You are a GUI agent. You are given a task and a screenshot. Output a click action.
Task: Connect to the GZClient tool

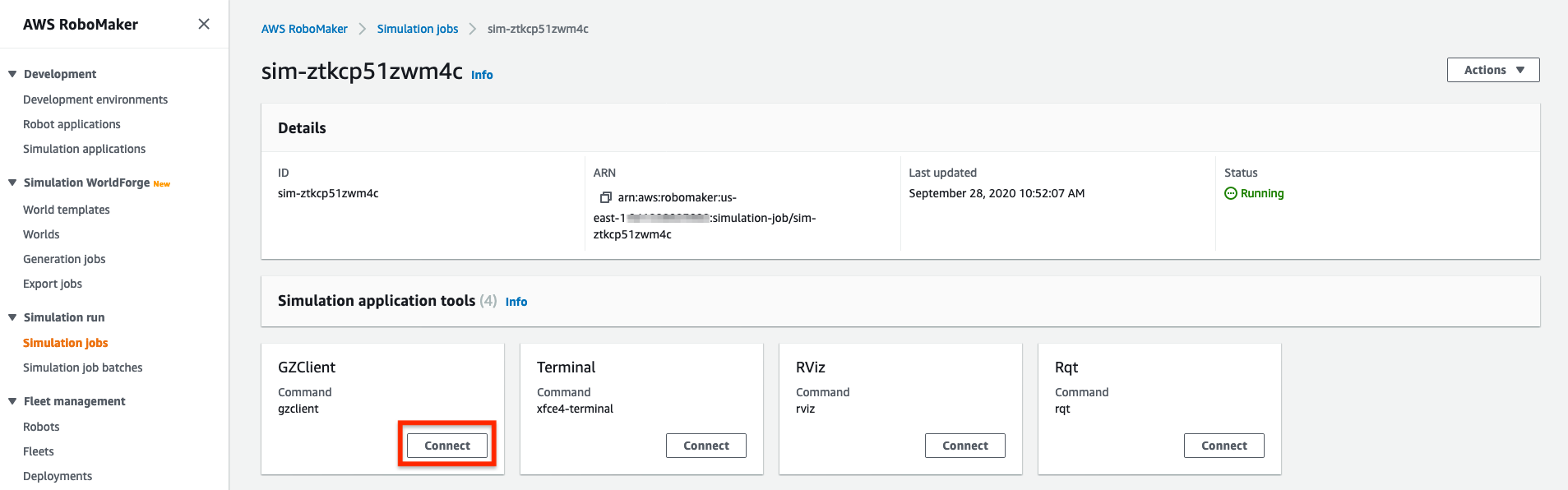coord(447,446)
